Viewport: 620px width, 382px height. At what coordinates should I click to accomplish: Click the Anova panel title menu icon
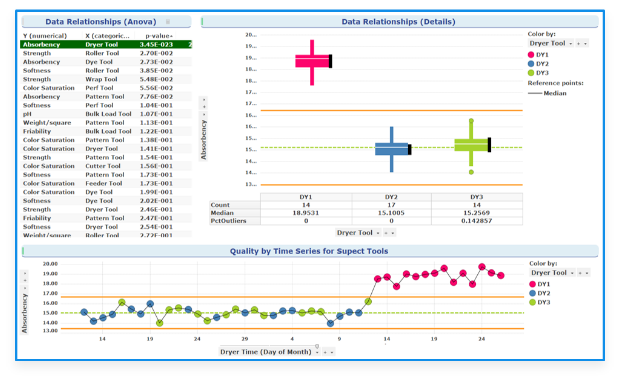168,22
